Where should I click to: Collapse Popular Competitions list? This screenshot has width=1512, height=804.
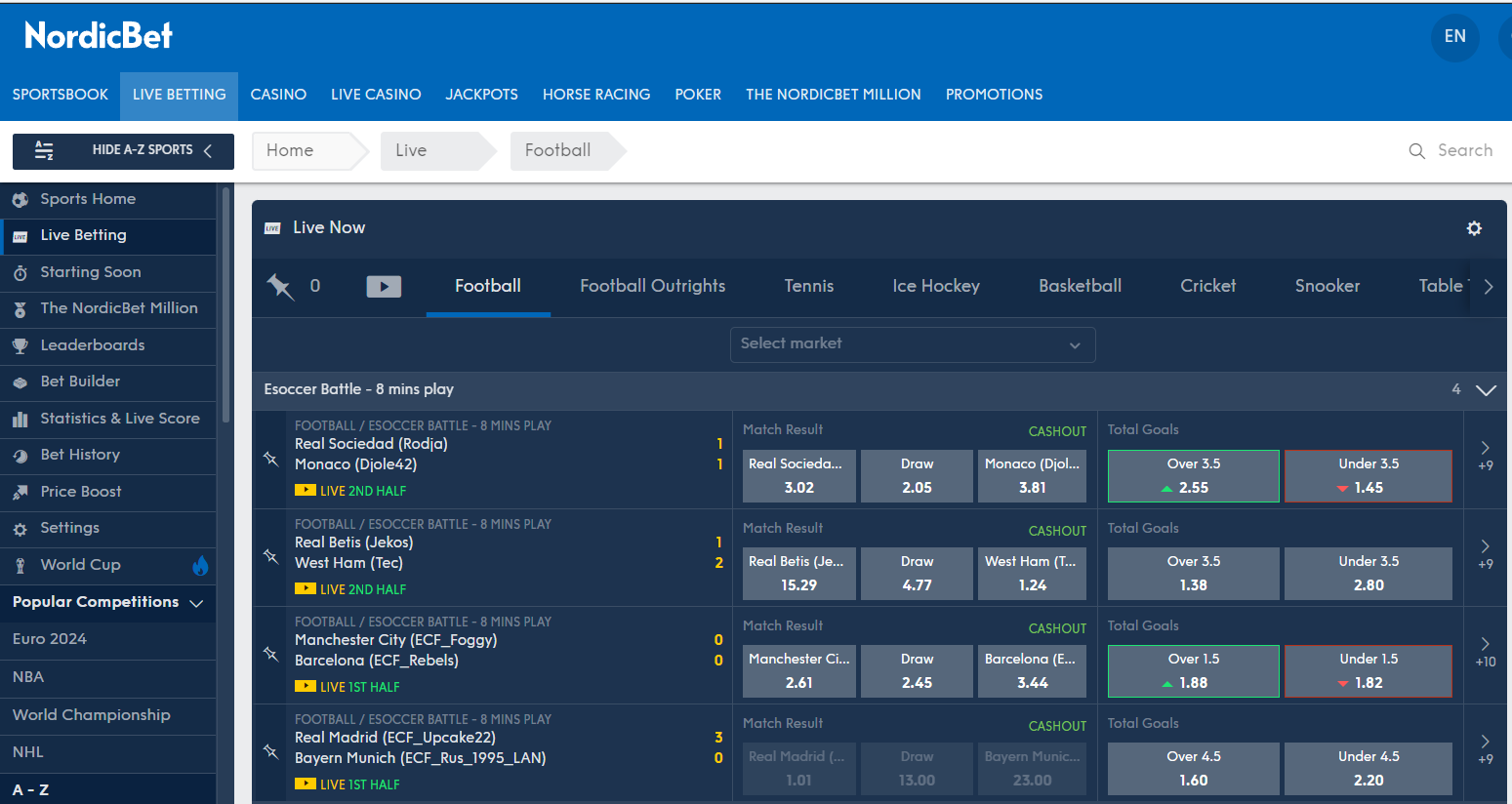[x=196, y=603]
